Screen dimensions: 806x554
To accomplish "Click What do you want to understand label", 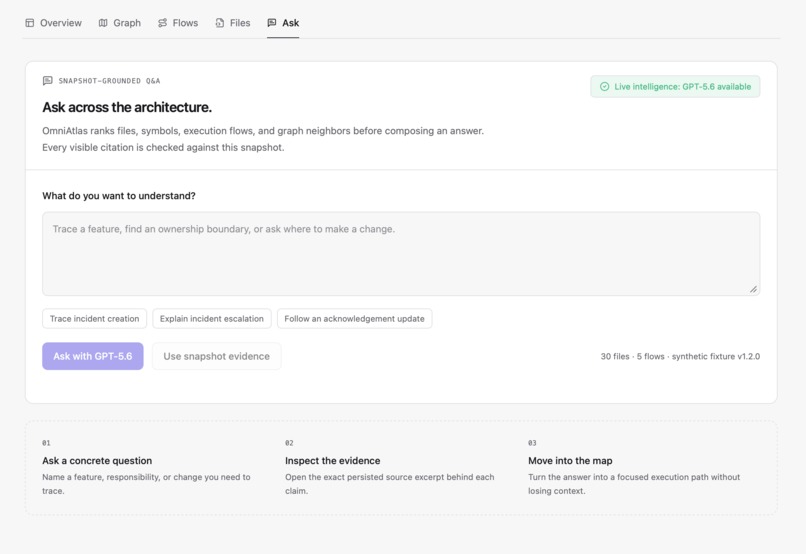I will point(119,196).
